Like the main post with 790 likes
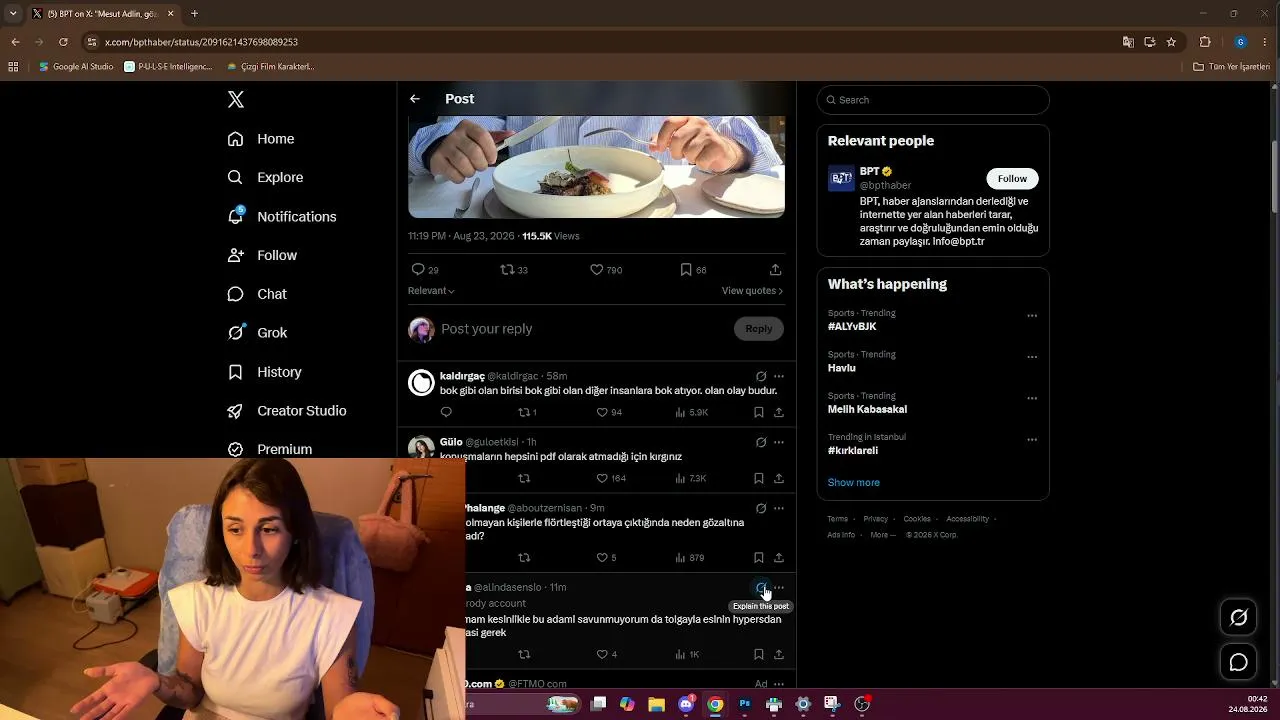This screenshot has height=720, width=1280. click(597, 270)
